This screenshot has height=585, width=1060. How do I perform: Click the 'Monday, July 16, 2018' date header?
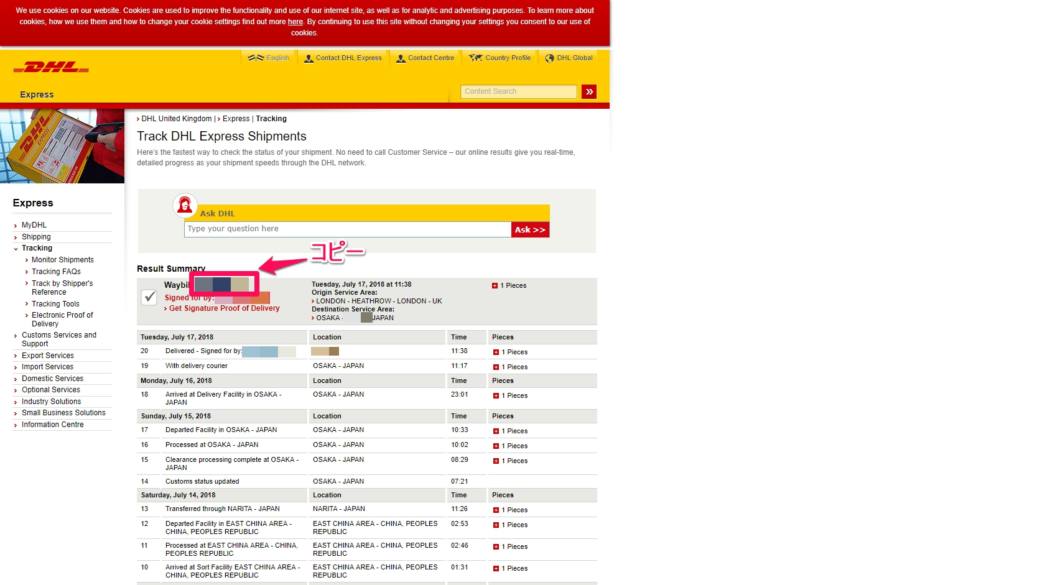pos(176,381)
